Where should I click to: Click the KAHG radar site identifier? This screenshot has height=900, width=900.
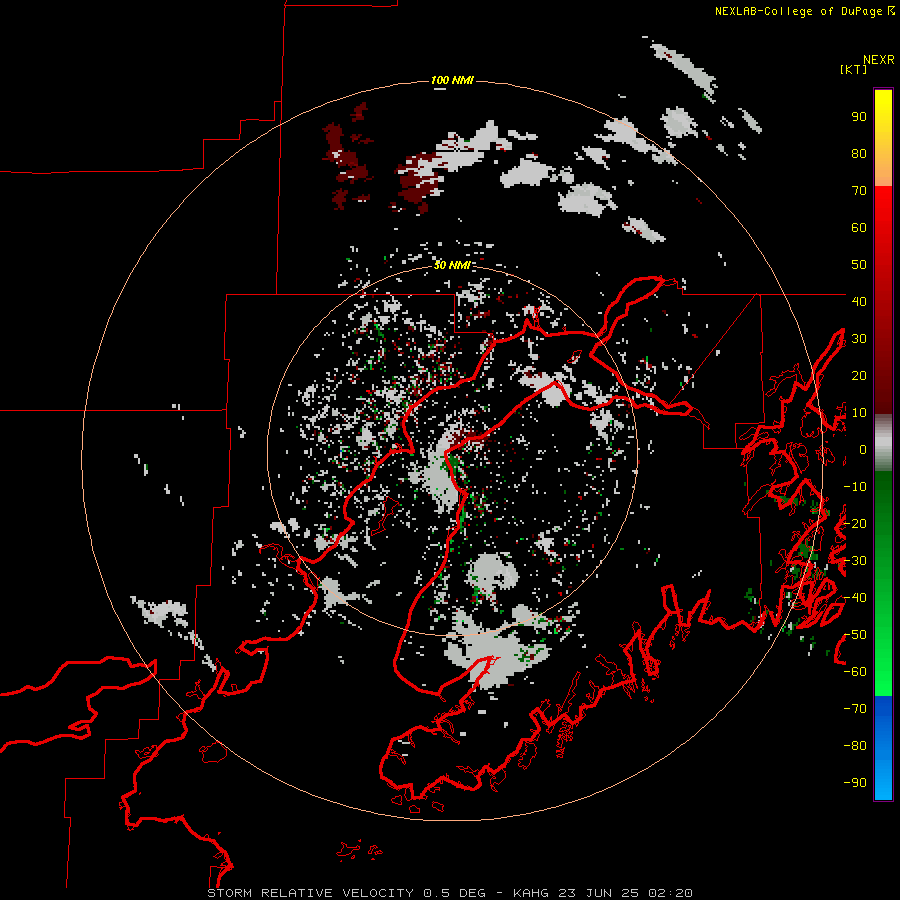point(531,893)
